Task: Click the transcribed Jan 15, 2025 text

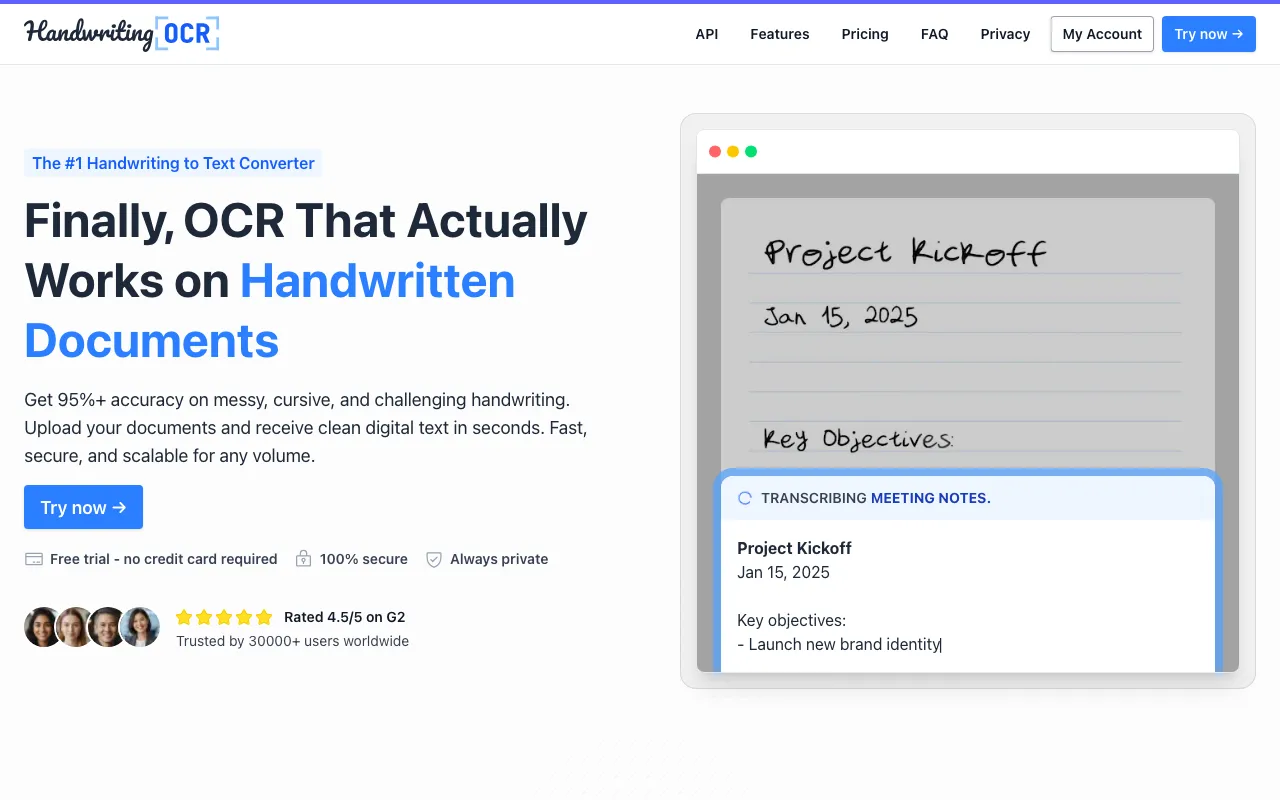Action: tap(783, 572)
